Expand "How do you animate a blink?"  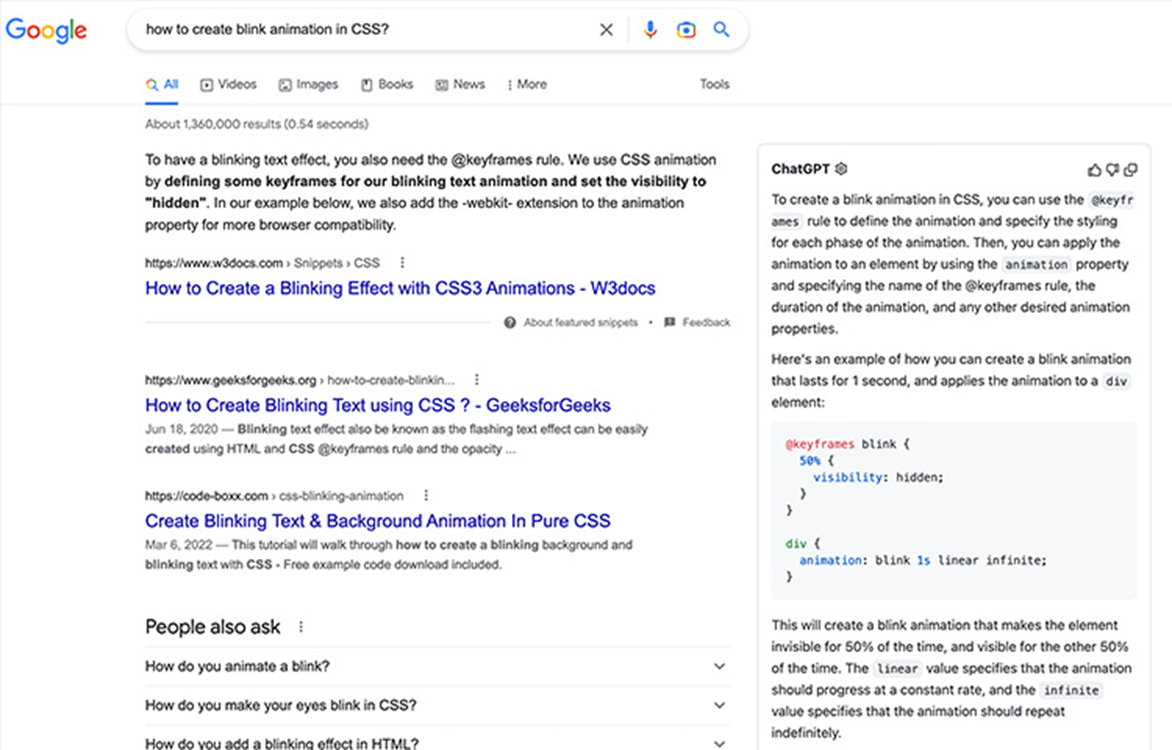point(437,666)
